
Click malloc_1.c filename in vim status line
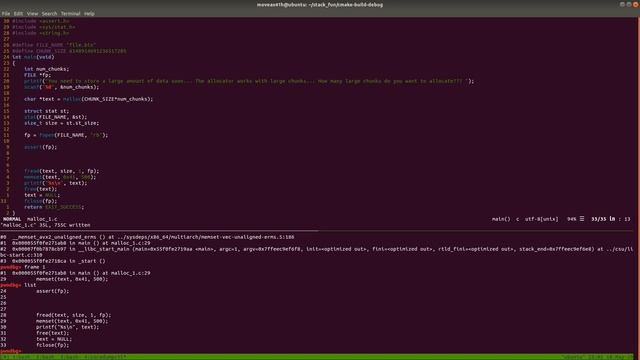tap(42, 219)
